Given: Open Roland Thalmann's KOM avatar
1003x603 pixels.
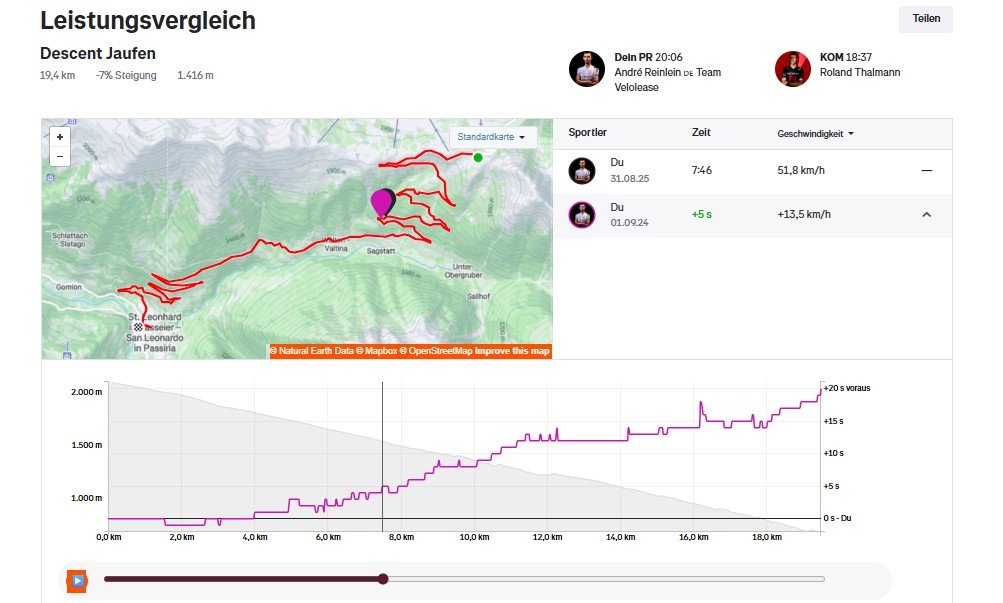Looking at the screenshot, I should 792,69.
